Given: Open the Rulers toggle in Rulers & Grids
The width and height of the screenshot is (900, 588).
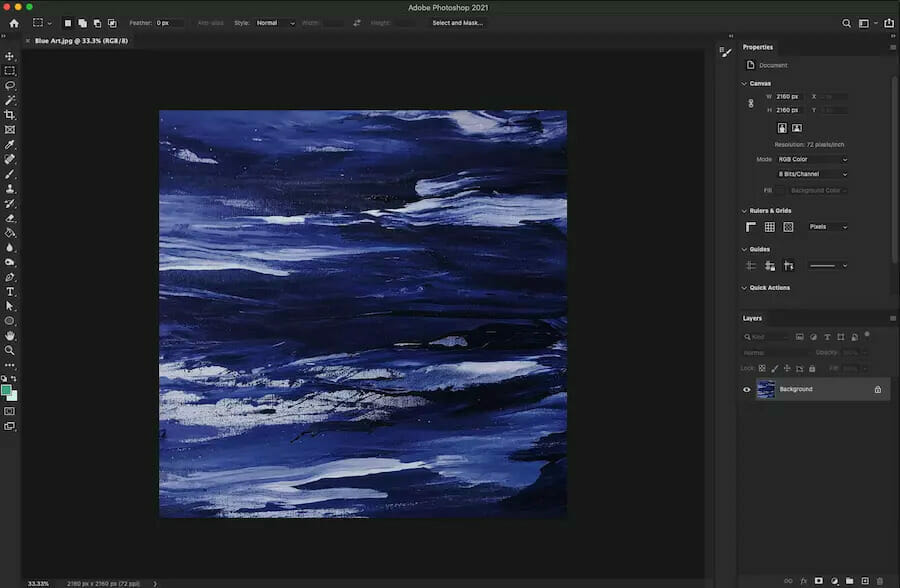Looking at the screenshot, I should [750, 227].
